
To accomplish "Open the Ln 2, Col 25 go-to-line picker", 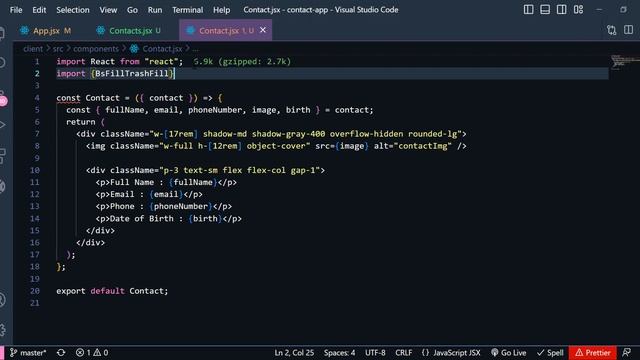I will [294, 353].
